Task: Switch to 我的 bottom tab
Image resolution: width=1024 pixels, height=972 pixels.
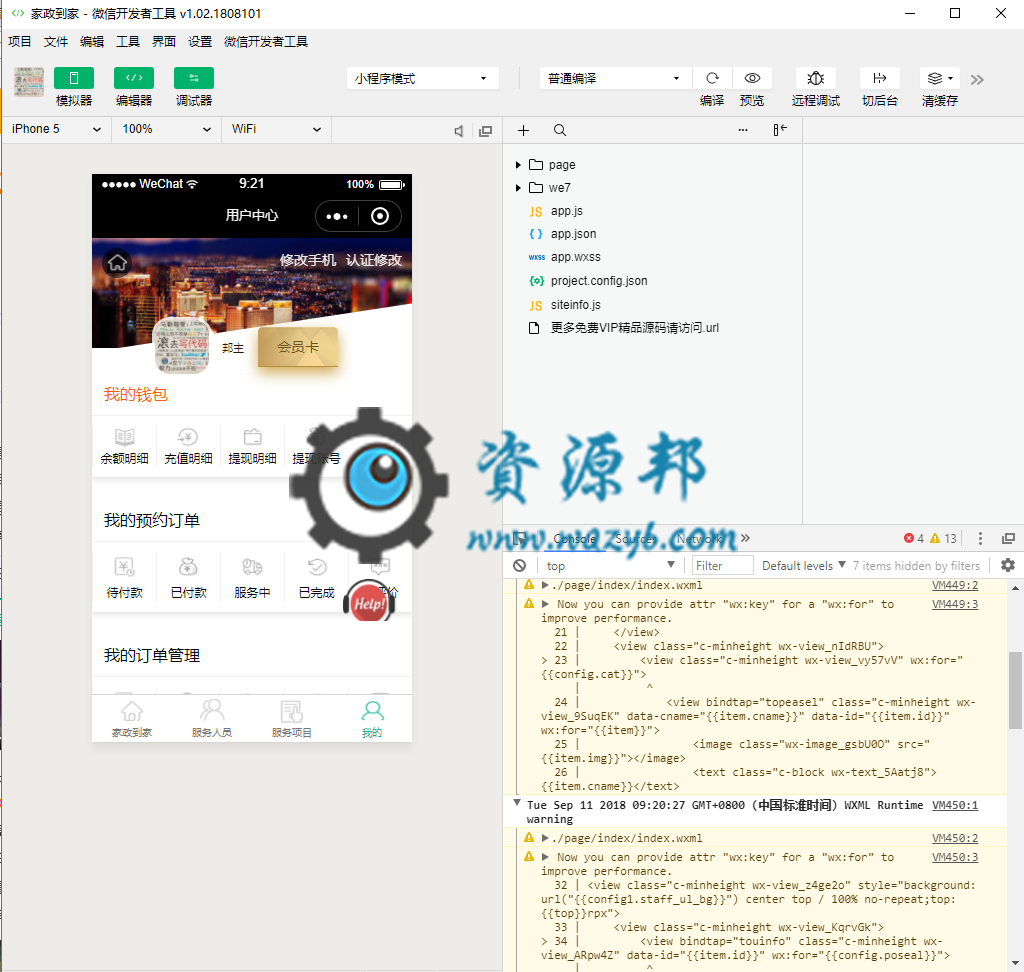Action: point(372,719)
